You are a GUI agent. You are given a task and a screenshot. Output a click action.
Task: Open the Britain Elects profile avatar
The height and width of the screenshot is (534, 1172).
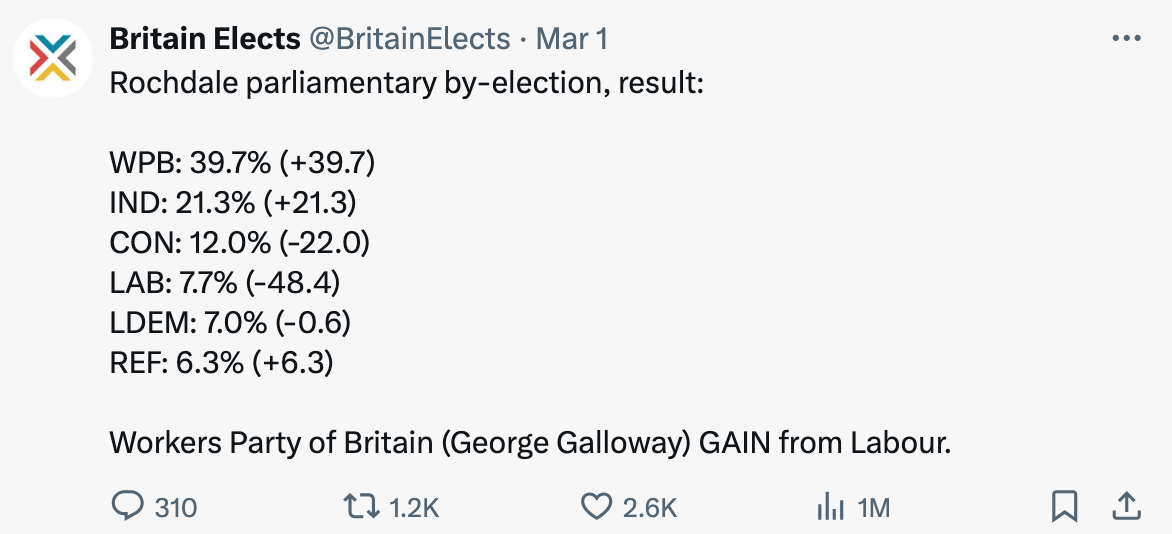[53, 58]
